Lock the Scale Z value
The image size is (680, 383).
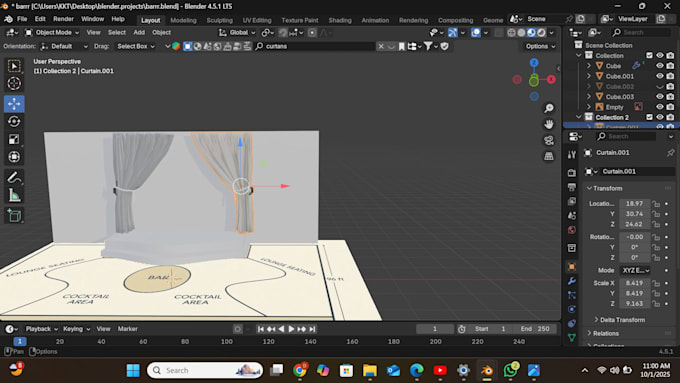pos(656,304)
